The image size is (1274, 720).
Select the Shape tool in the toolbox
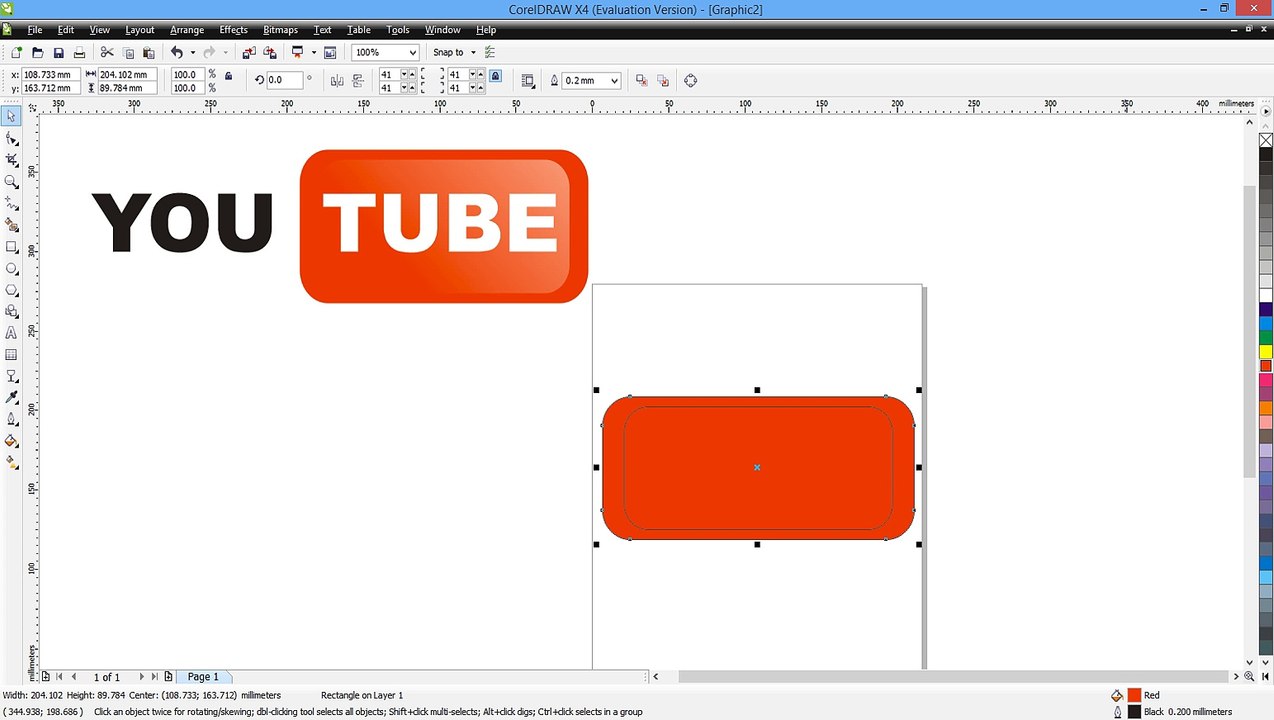point(11,139)
